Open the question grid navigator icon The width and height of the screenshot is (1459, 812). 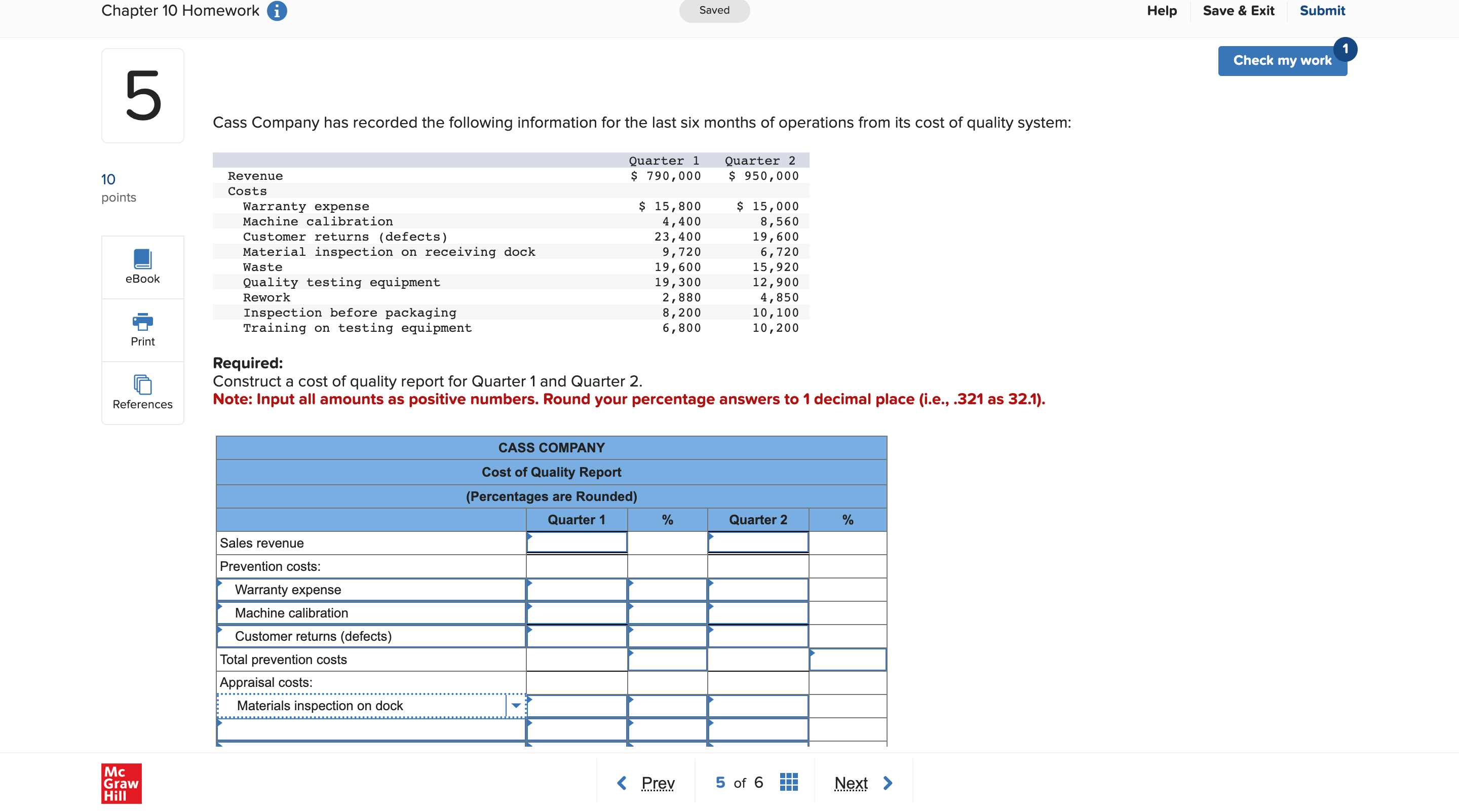point(788,782)
